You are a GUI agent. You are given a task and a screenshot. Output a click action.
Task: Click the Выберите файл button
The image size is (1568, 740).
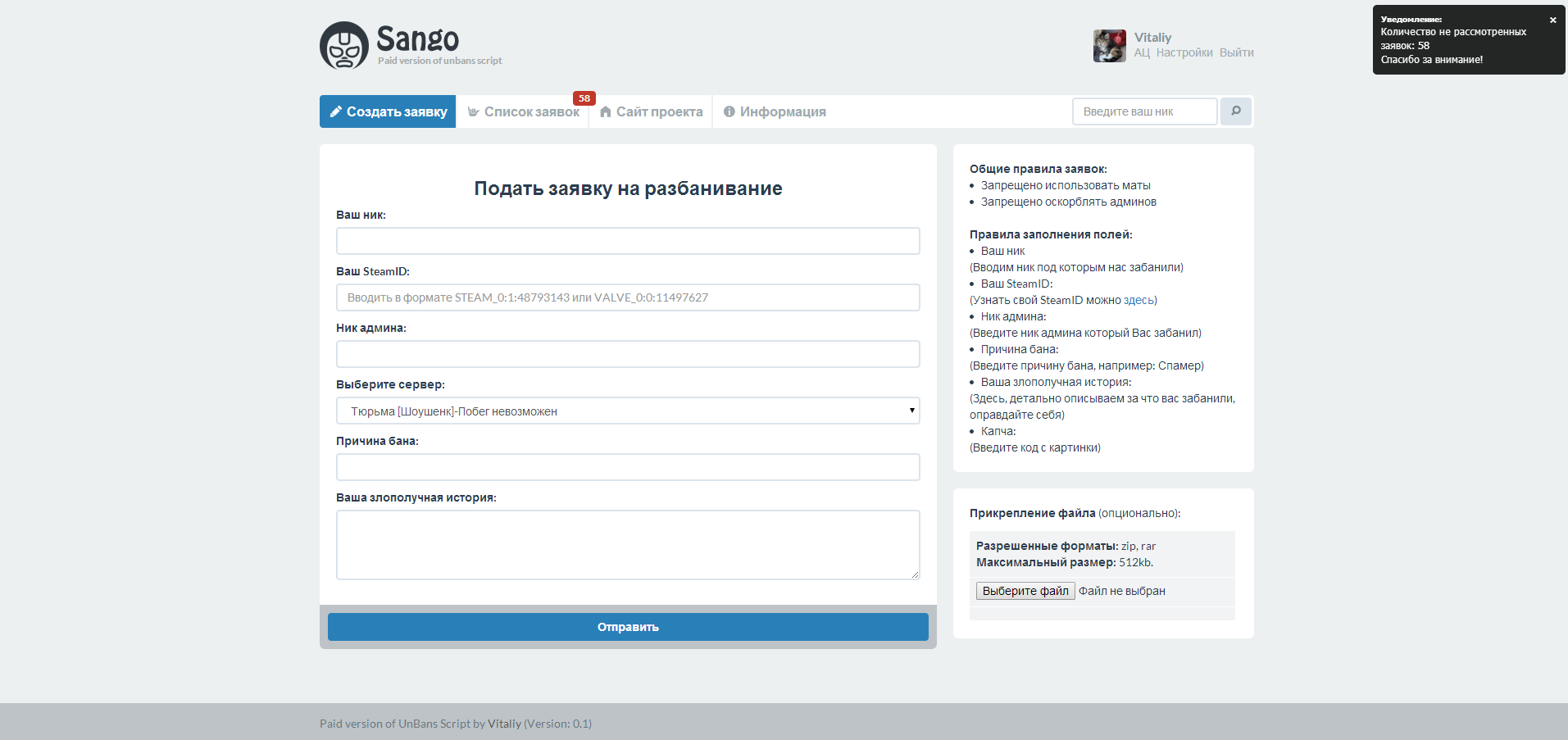1025,591
